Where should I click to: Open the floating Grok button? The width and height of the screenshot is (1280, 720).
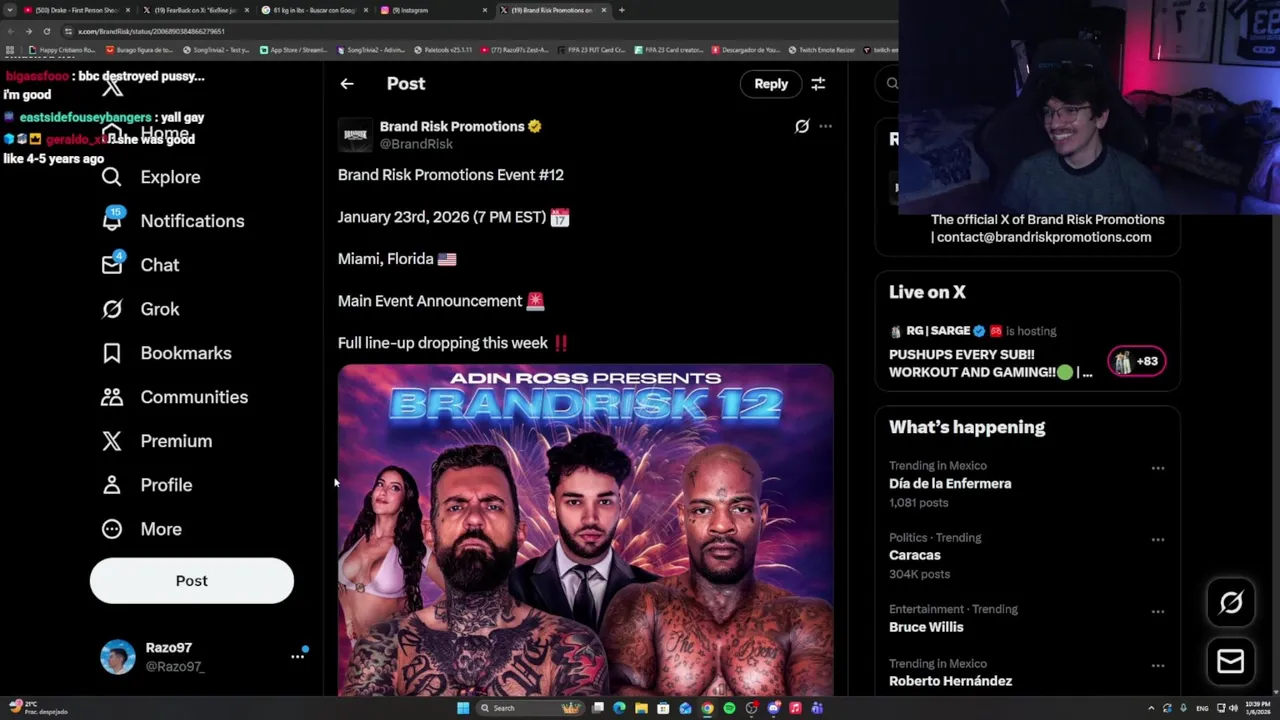(1231, 602)
